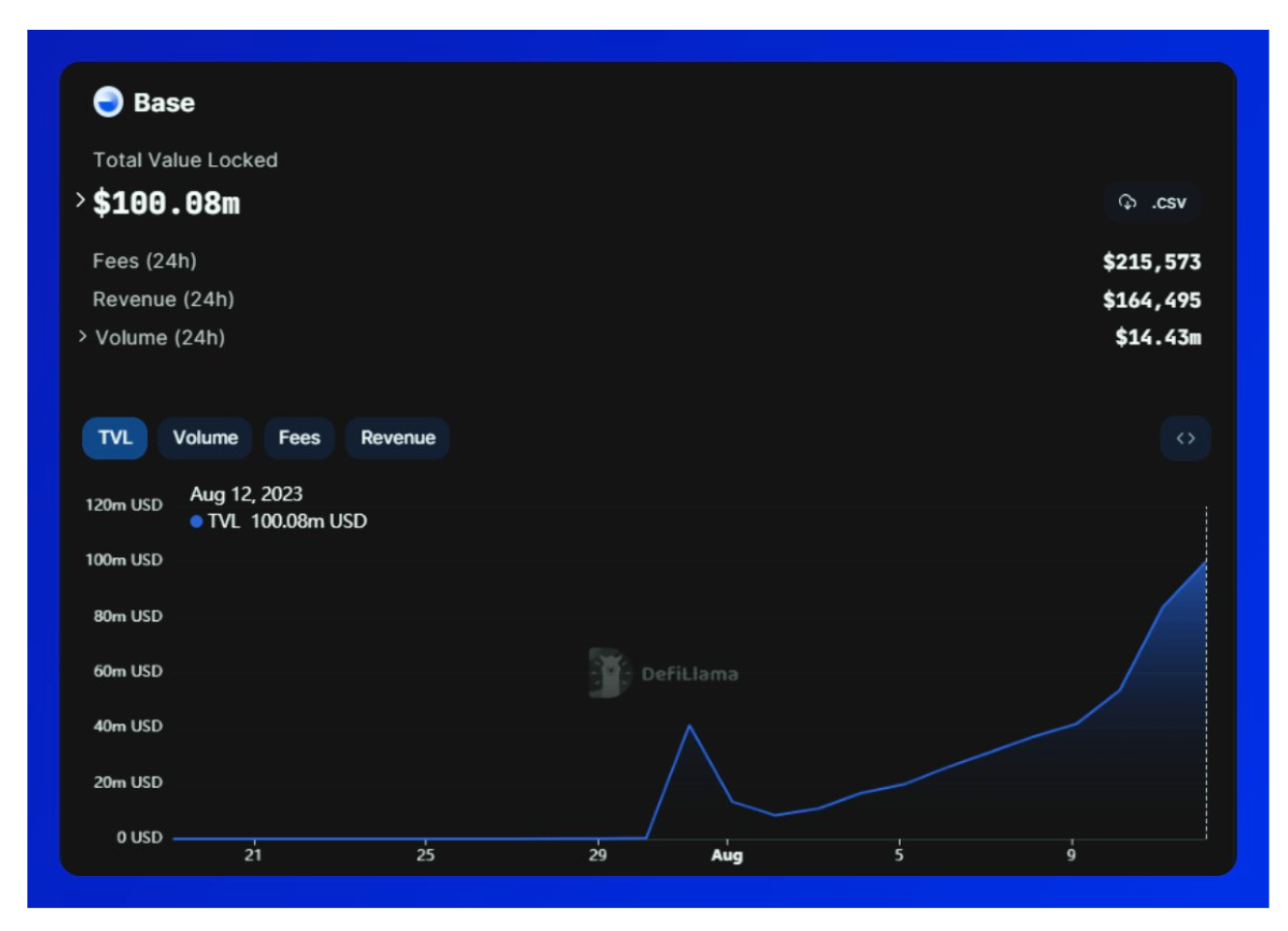
Task: Click the 29 date tick label
Action: [x=598, y=855]
